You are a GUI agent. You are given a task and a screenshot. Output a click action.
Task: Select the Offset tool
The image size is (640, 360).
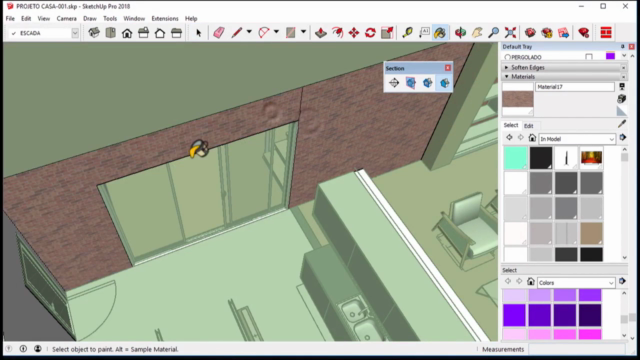coord(337,33)
